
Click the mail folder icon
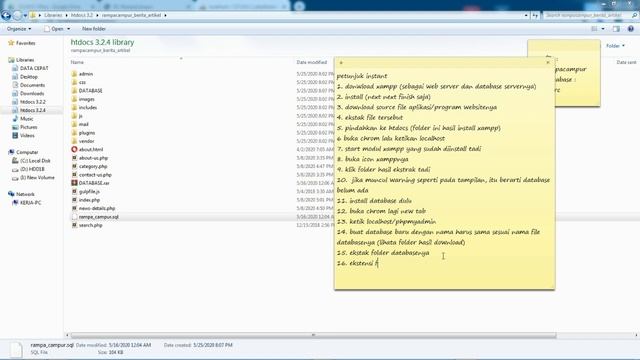pos(74,124)
